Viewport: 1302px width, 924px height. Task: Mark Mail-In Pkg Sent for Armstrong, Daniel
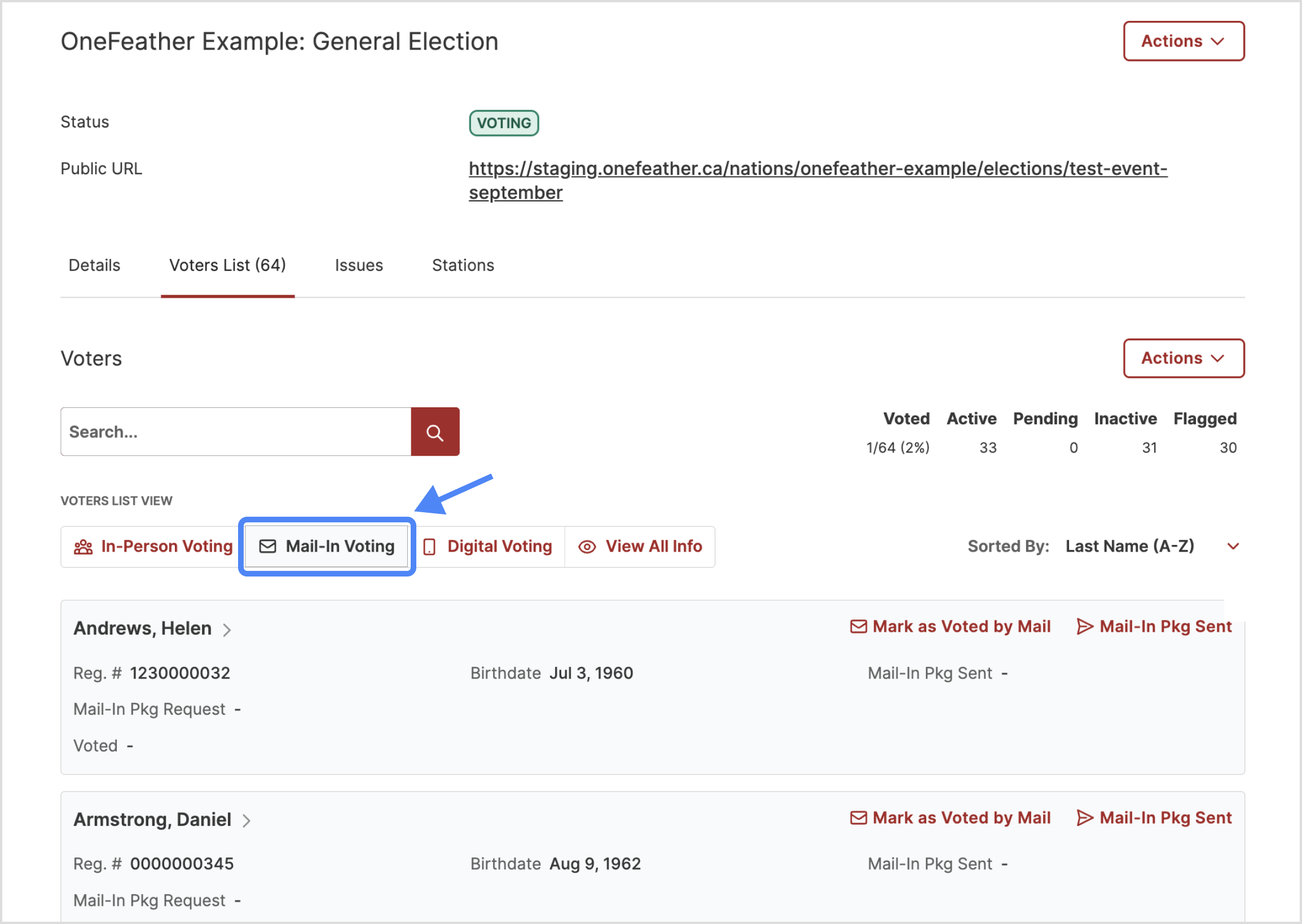tap(1154, 817)
